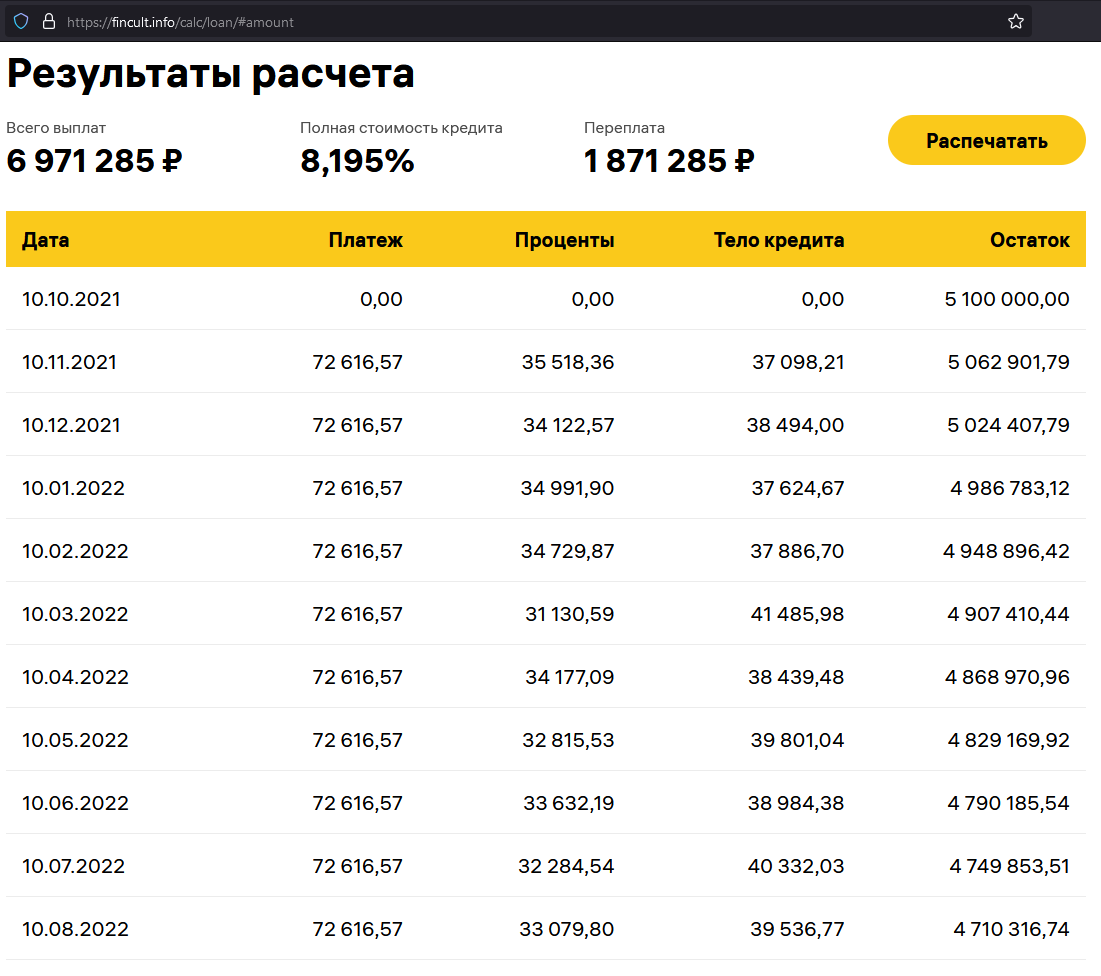Click the 0,00 payment in 10.10.2021 row
This screenshot has width=1101, height=976.
point(381,299)
